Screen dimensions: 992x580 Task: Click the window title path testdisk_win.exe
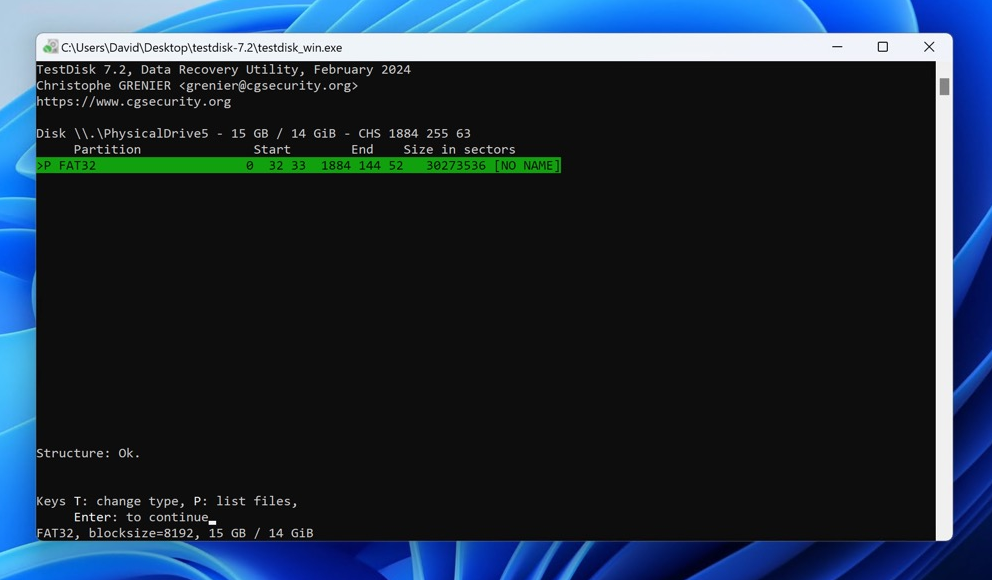point(201,48)
